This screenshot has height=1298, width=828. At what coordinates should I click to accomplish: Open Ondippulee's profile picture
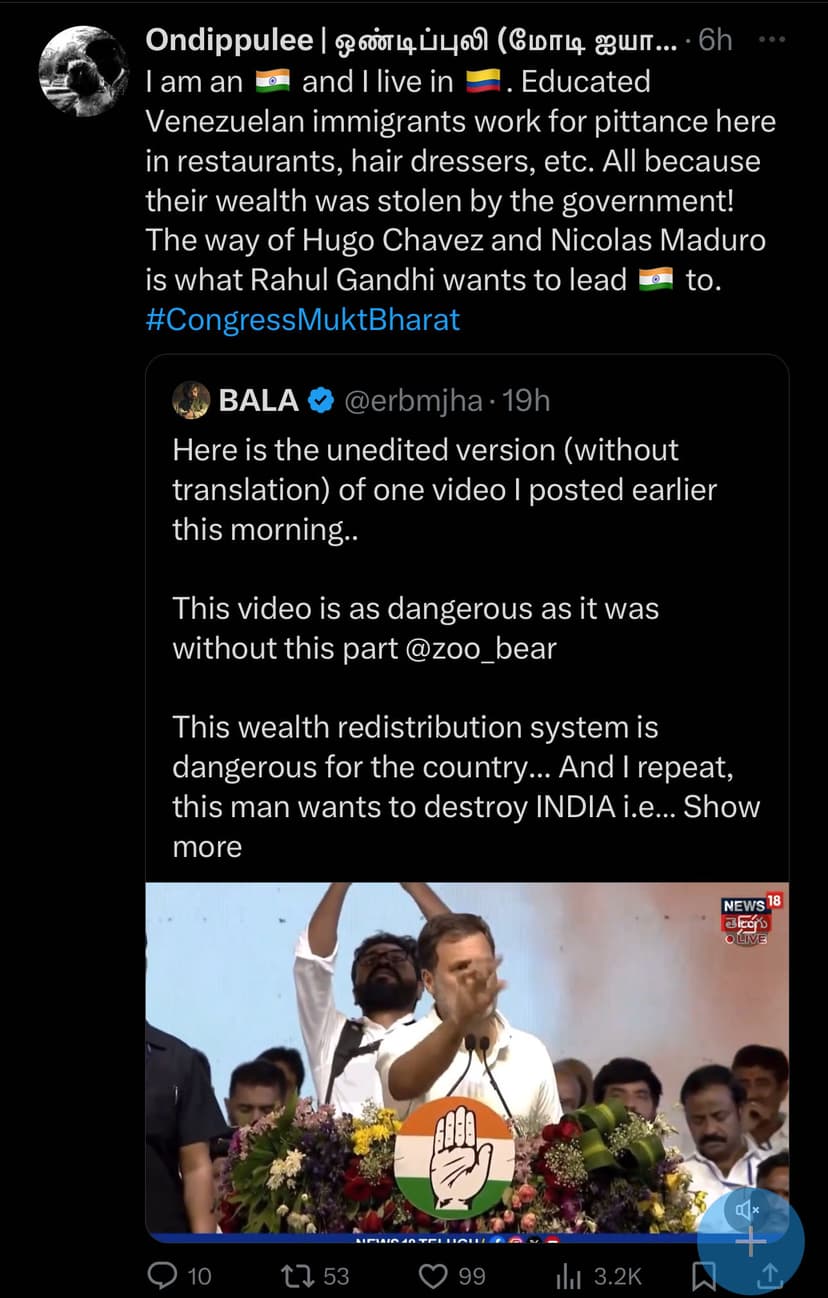[x=83, y=70]
